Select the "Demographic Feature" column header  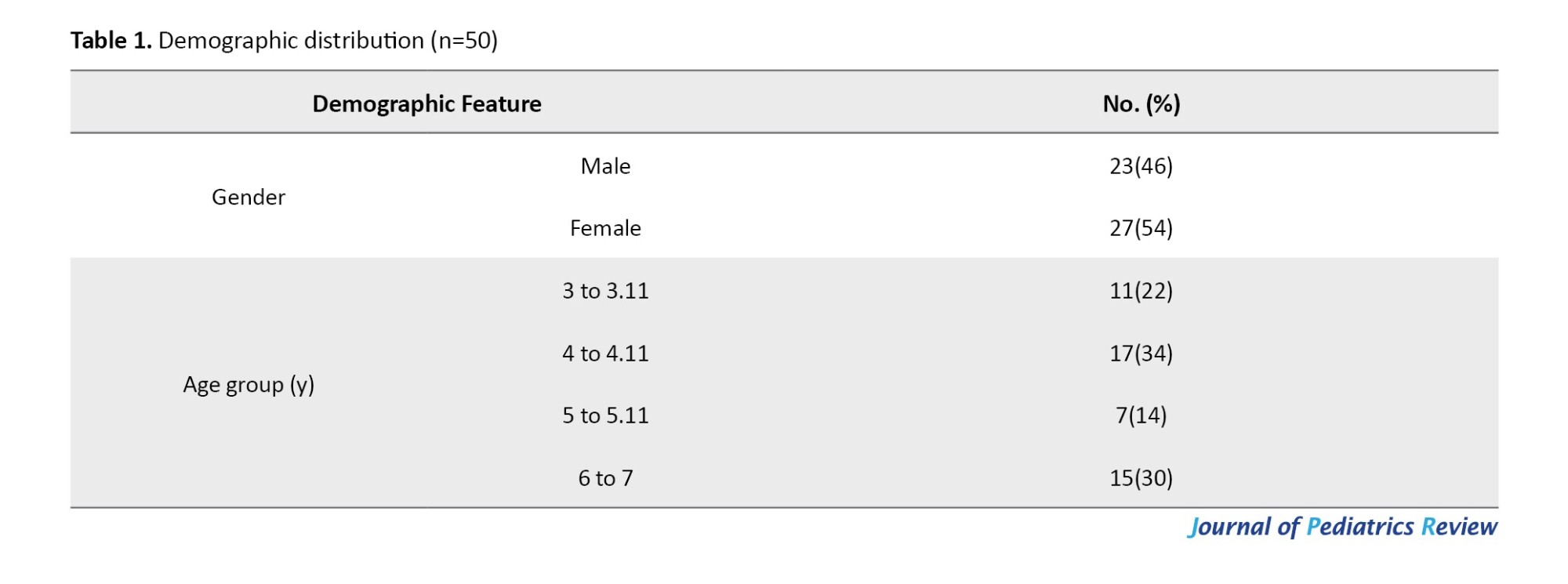pos(426,104)
